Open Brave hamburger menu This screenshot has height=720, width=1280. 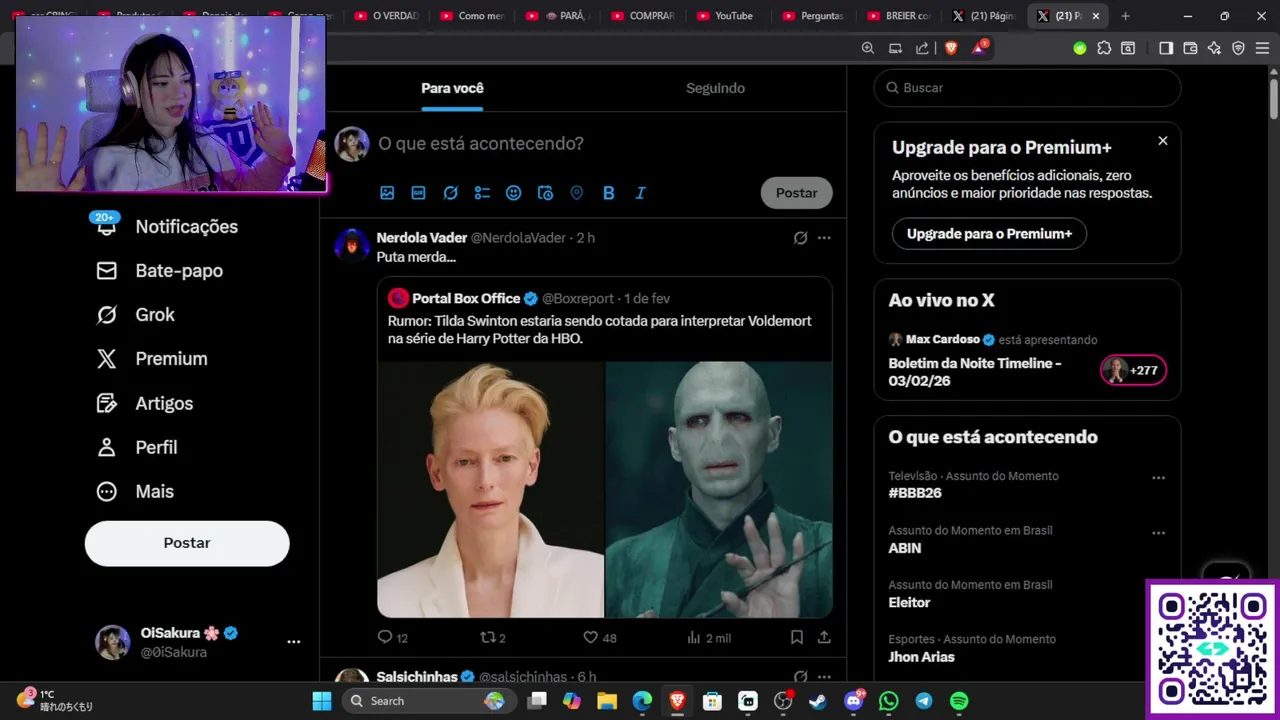click(x=1262, y=48)
